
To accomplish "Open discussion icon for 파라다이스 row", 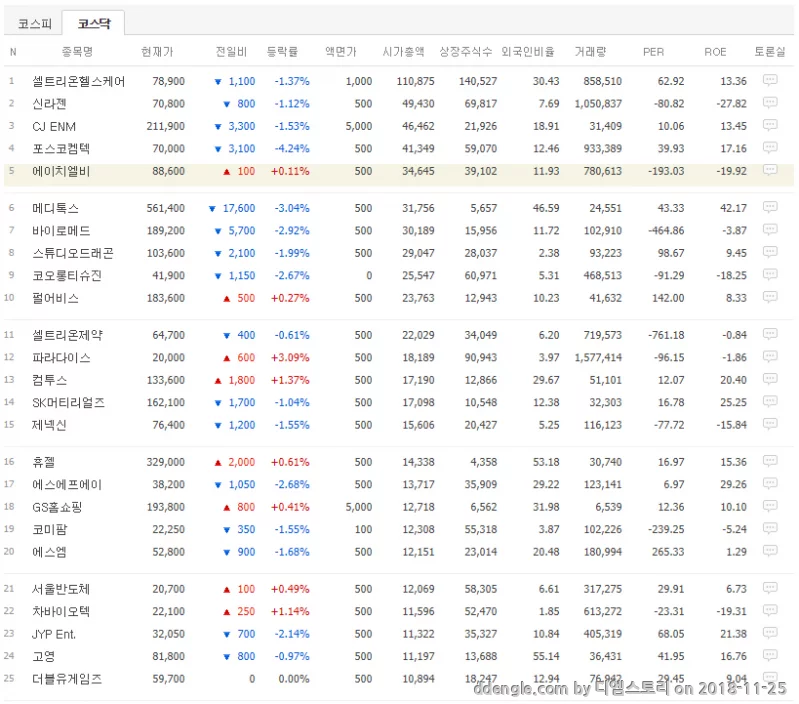I will [x=770, y=356].
